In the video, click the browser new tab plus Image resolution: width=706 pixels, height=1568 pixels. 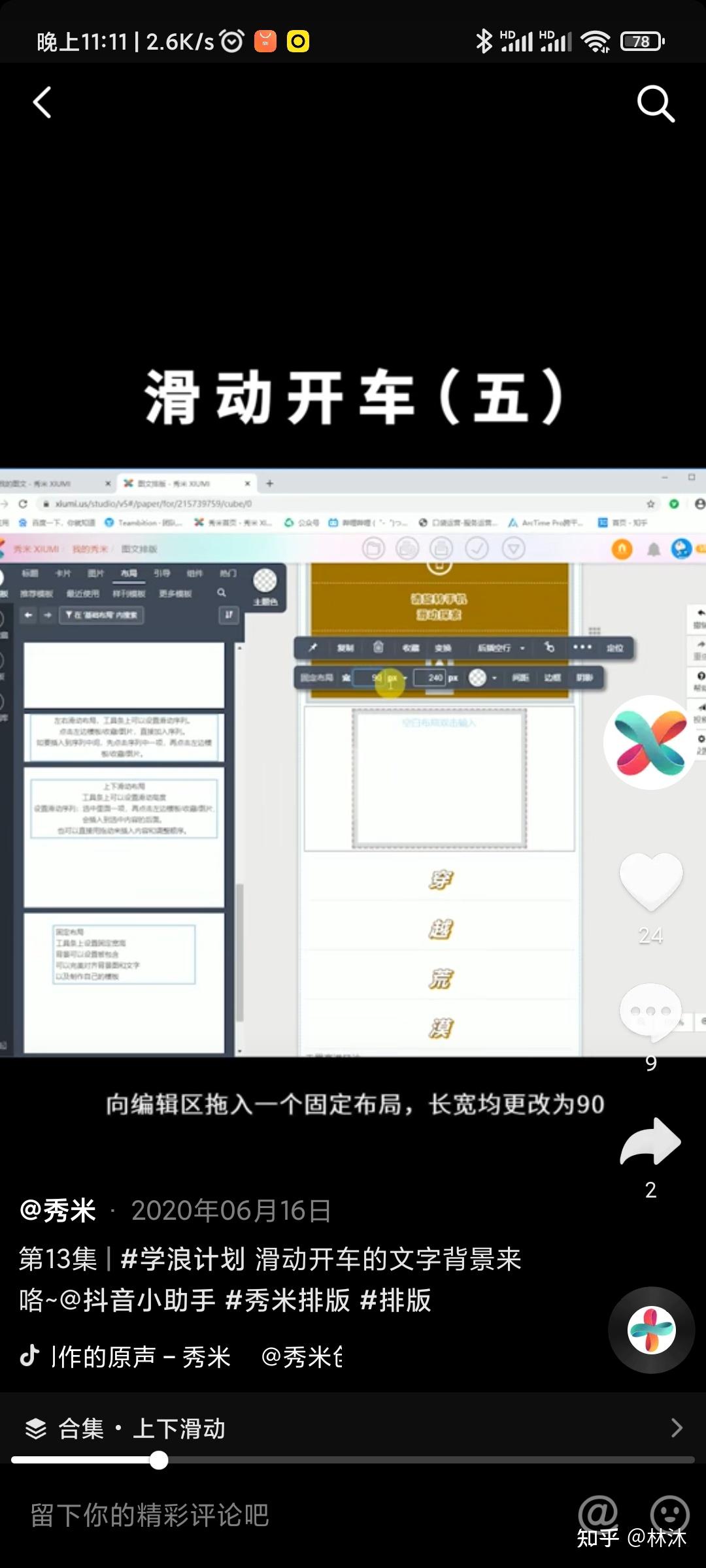point(269,483)
